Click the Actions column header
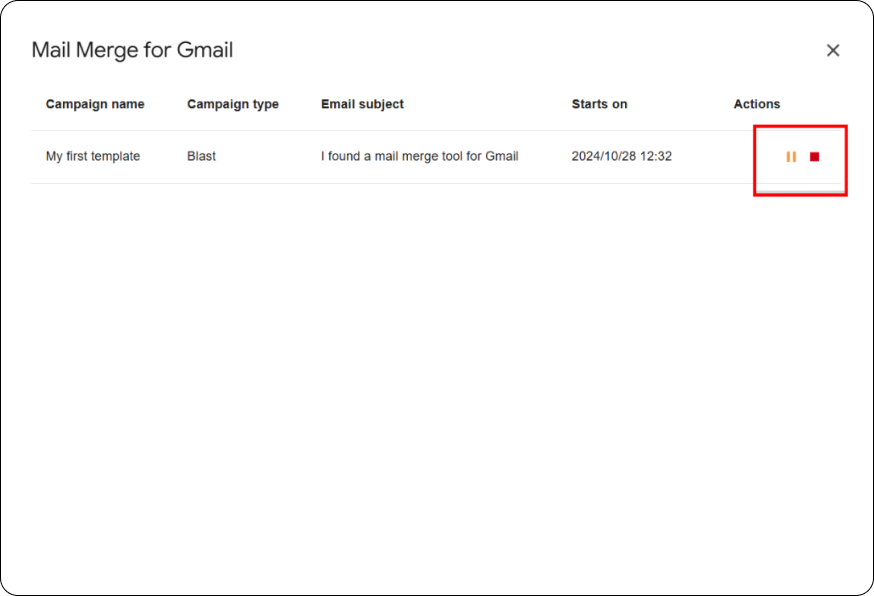874x596 pixels. [756, 104]
